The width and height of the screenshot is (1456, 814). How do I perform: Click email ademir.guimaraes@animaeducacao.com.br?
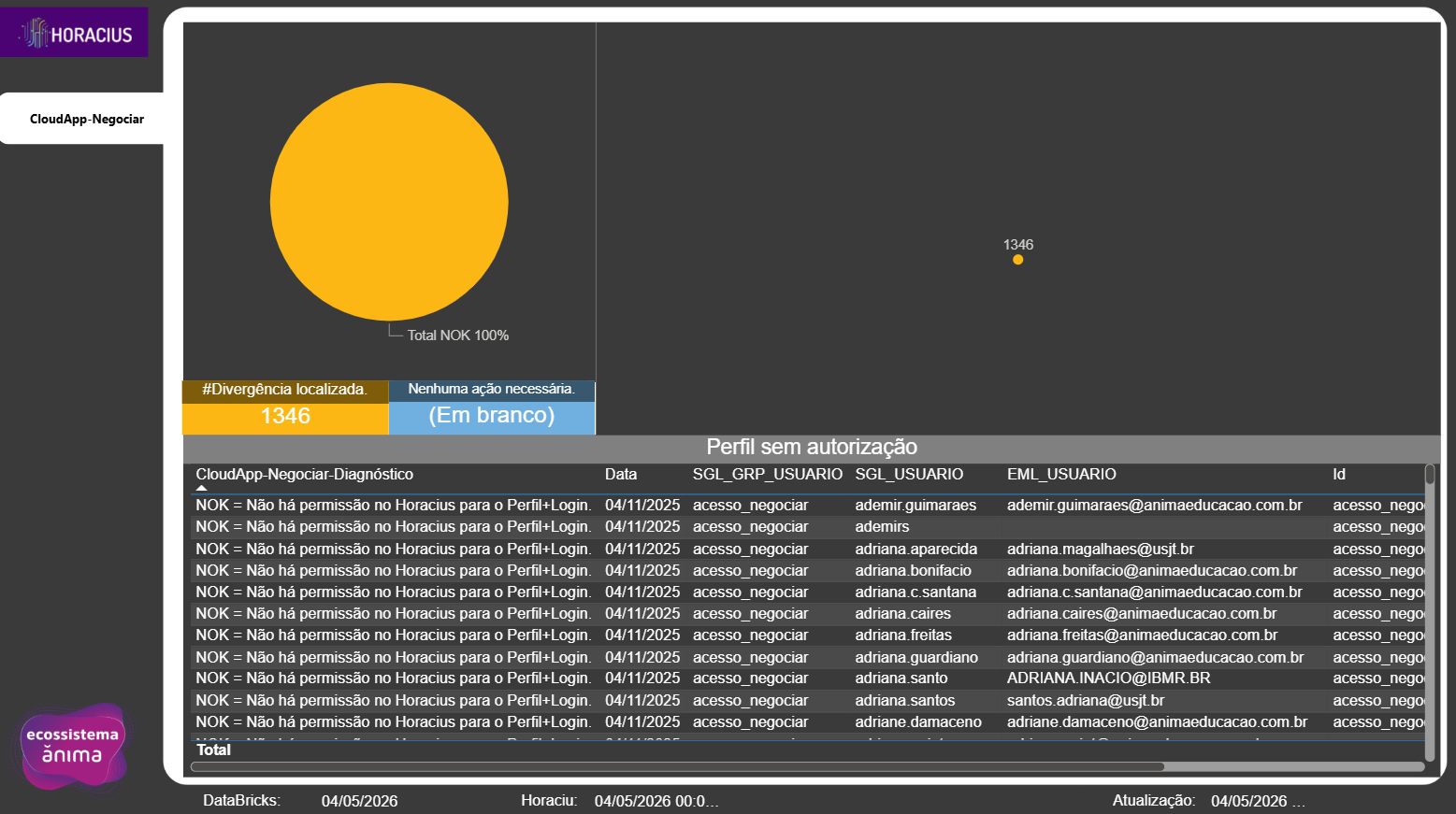pos(1155,506)
